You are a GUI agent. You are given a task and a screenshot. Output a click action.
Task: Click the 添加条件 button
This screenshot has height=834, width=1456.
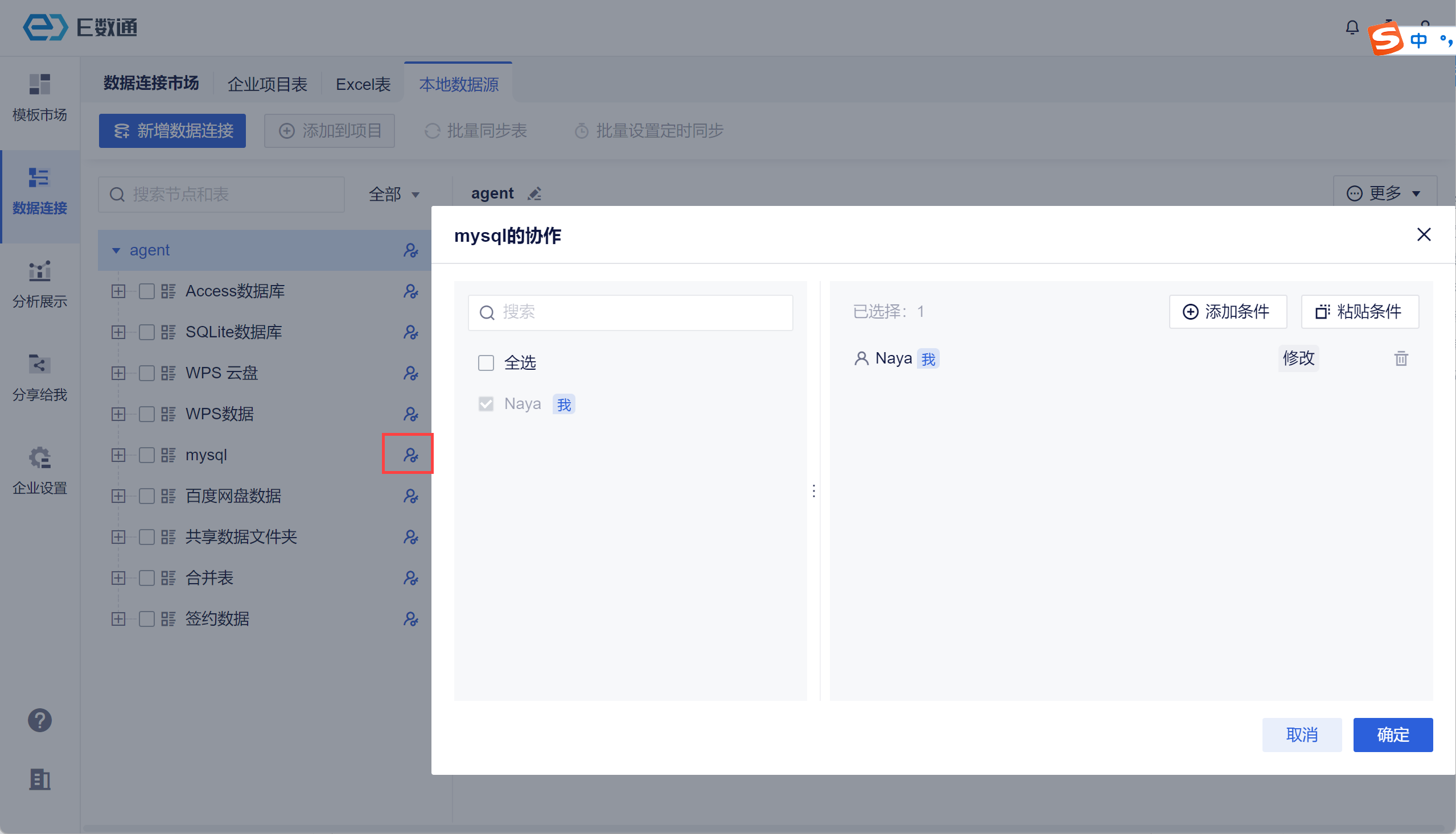click(1227, 312)
